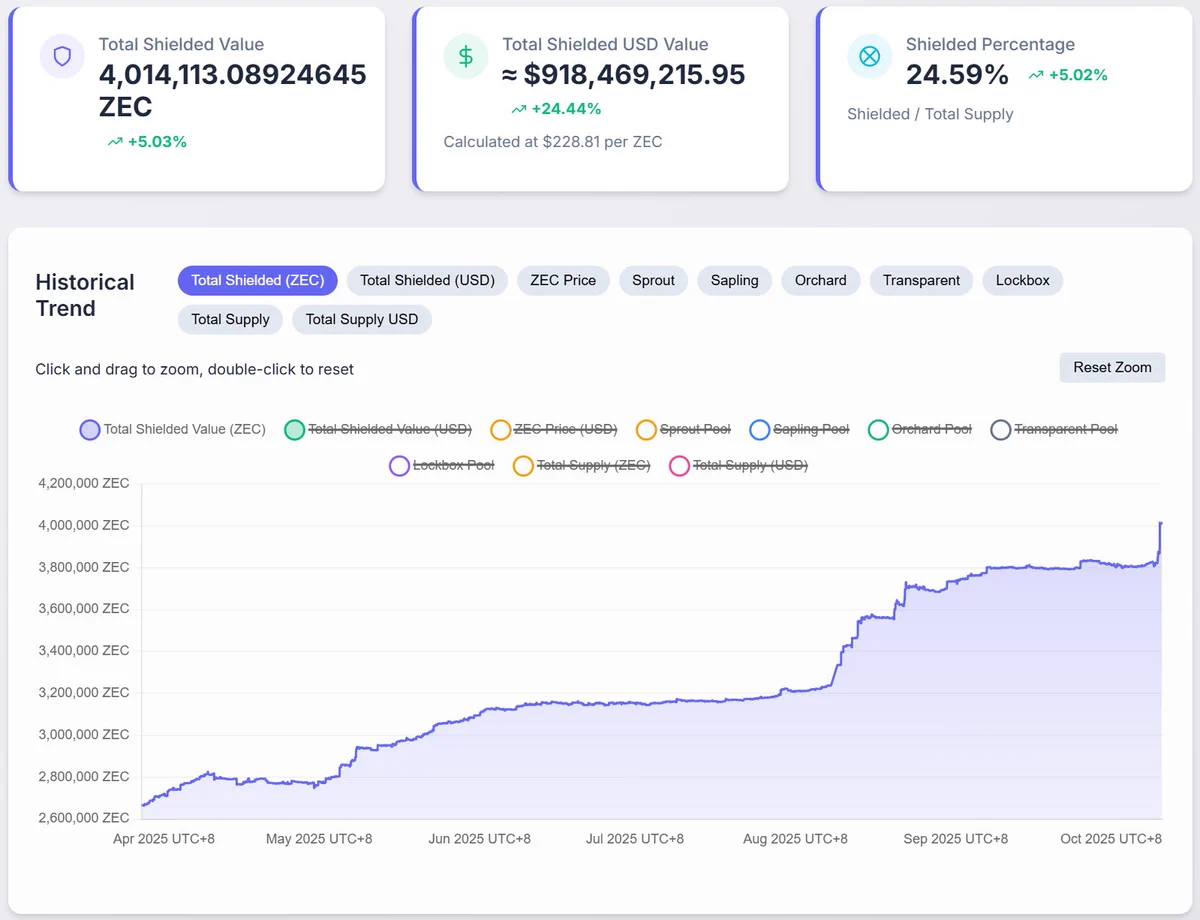Toggle Total Shielded Value (ZEC) legend series
Viewport: 1200px width, 920px height.
pyautogui.click(x=173, y=430)
